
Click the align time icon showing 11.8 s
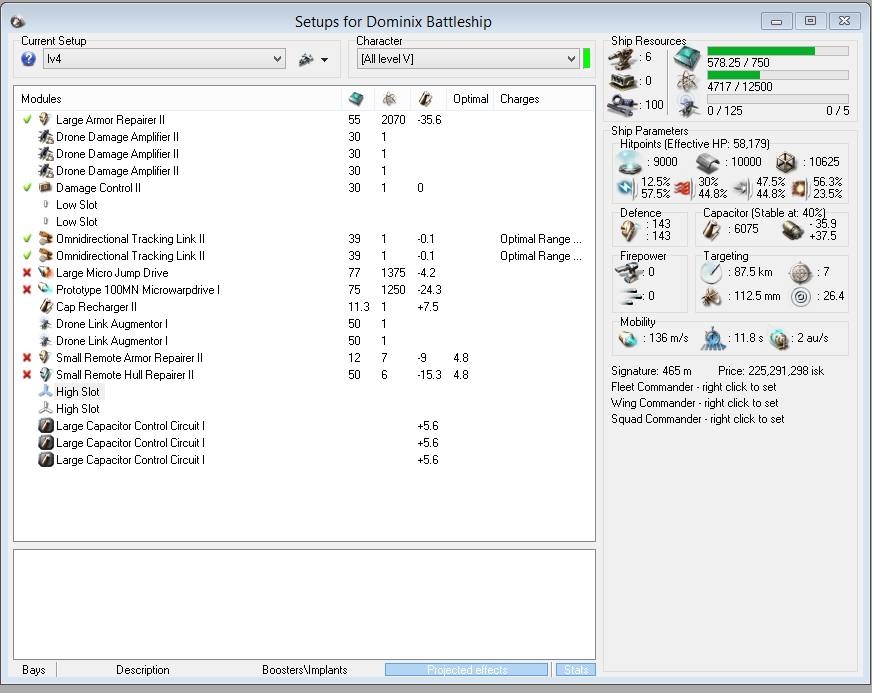click(x=713, y=338)
